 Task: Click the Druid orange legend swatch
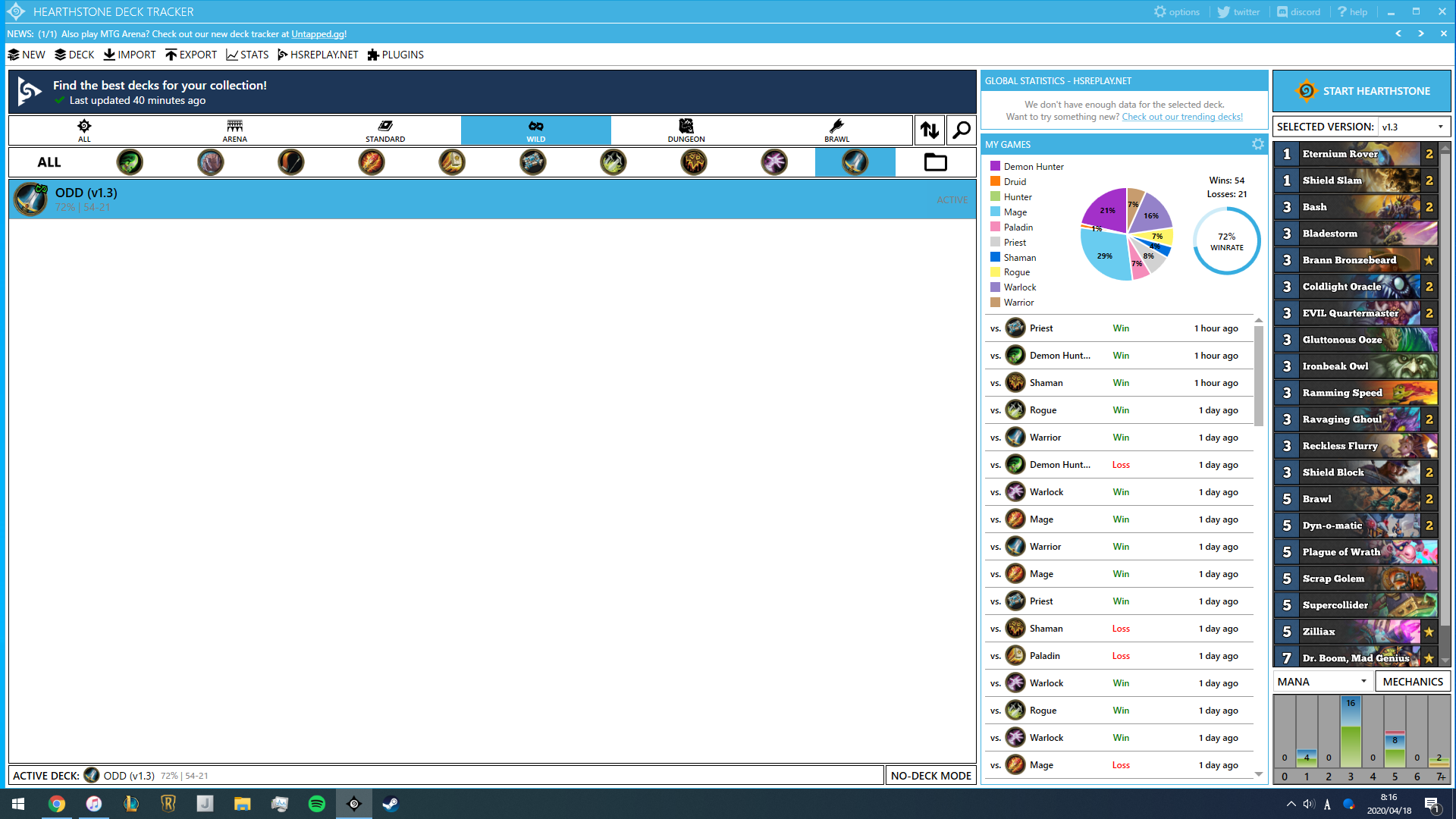[995, 181]
